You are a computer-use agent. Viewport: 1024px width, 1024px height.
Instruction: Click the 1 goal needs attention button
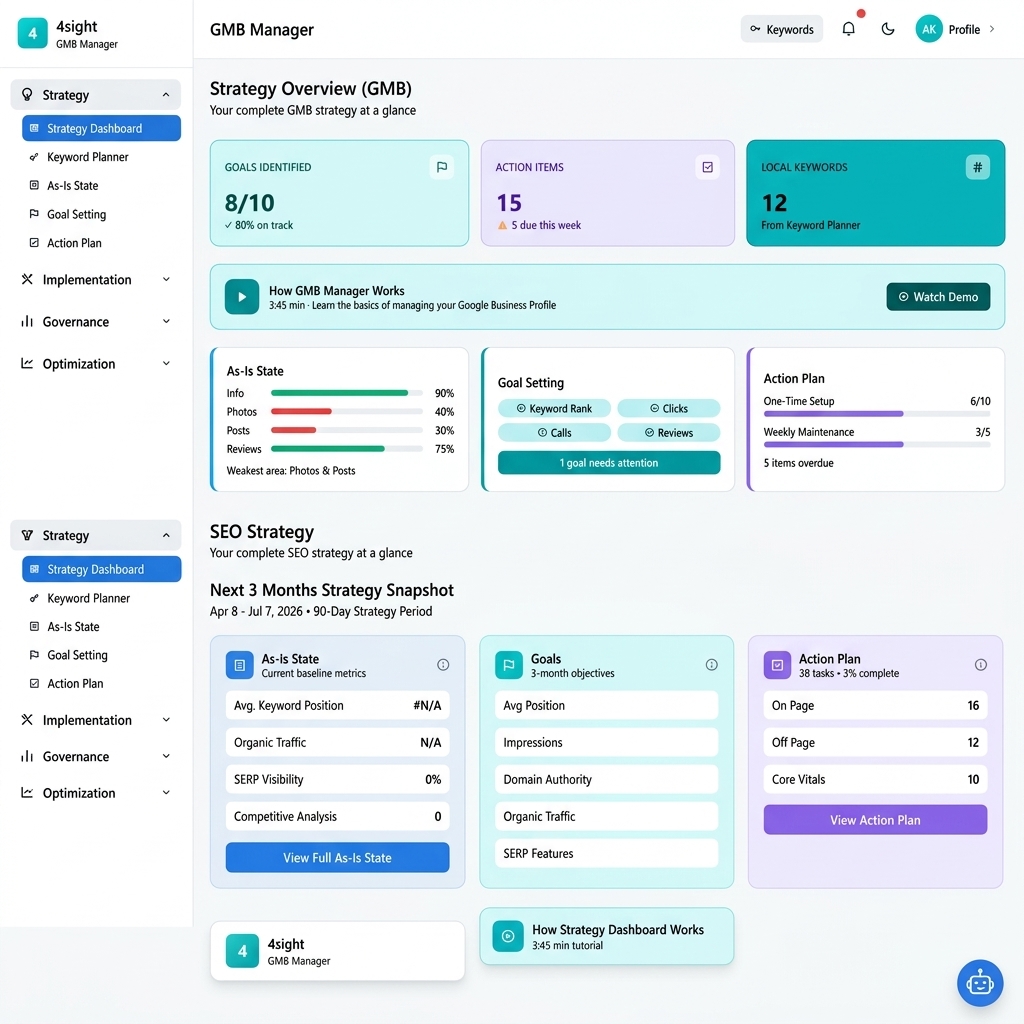tap(609, 462)
